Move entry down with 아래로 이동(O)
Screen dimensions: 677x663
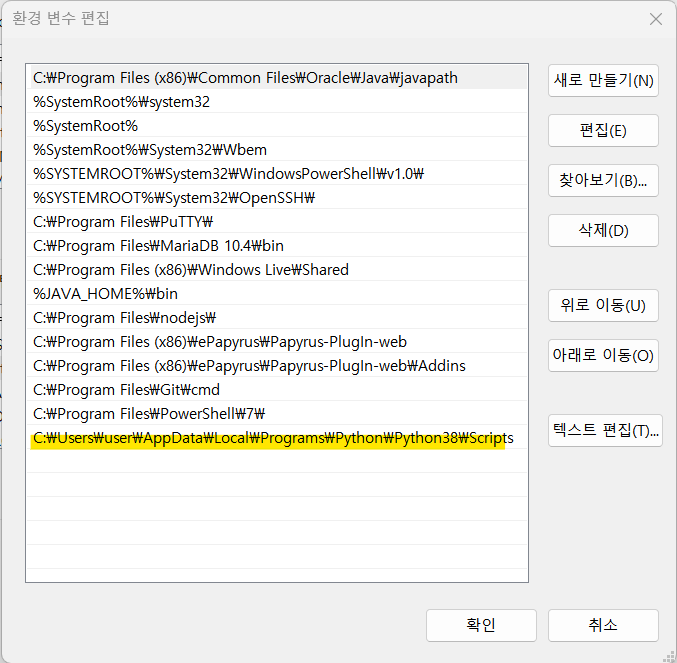[603, 355]
